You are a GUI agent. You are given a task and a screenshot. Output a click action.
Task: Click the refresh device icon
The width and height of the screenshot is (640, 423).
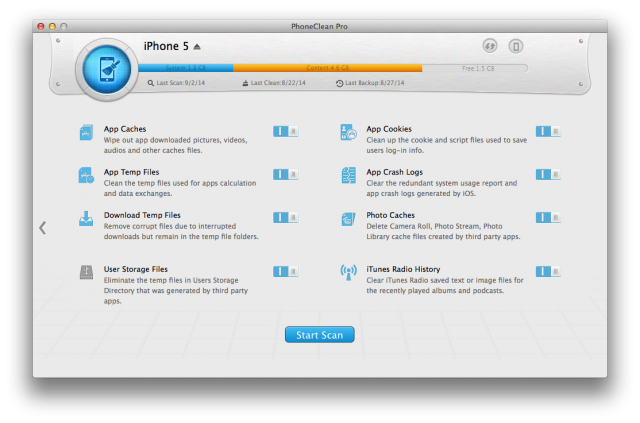click(x=490, y=46)
